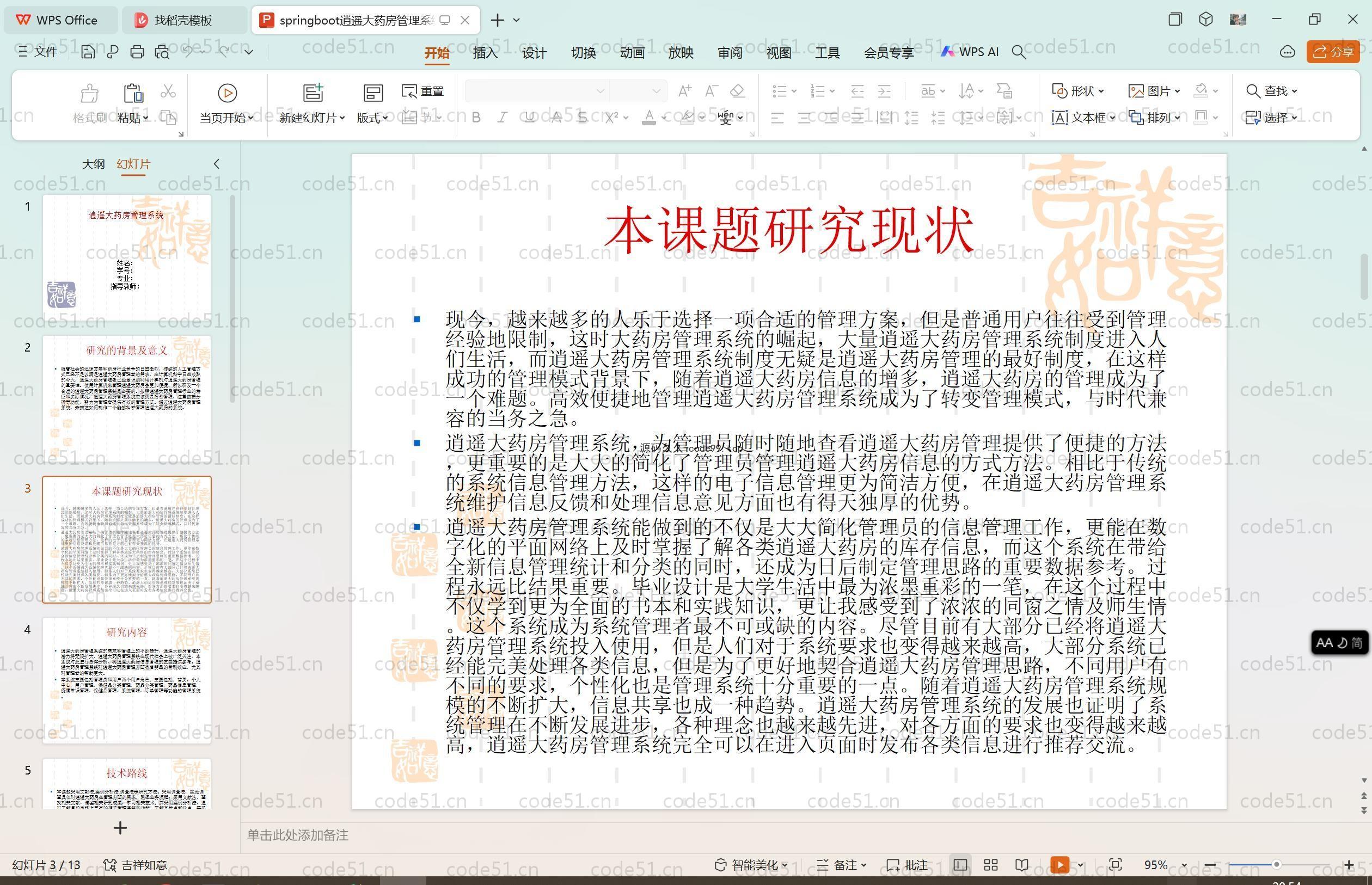Open the font name combo box
The width and height of the screenshot is (1372, 885).
tap(537, 91)
